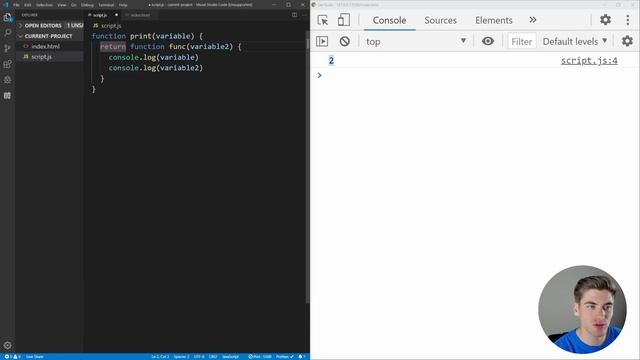The height and width of the screenshot is (360, 640).
Task: Open the File menu in VS Code
Action: (16, 5)
